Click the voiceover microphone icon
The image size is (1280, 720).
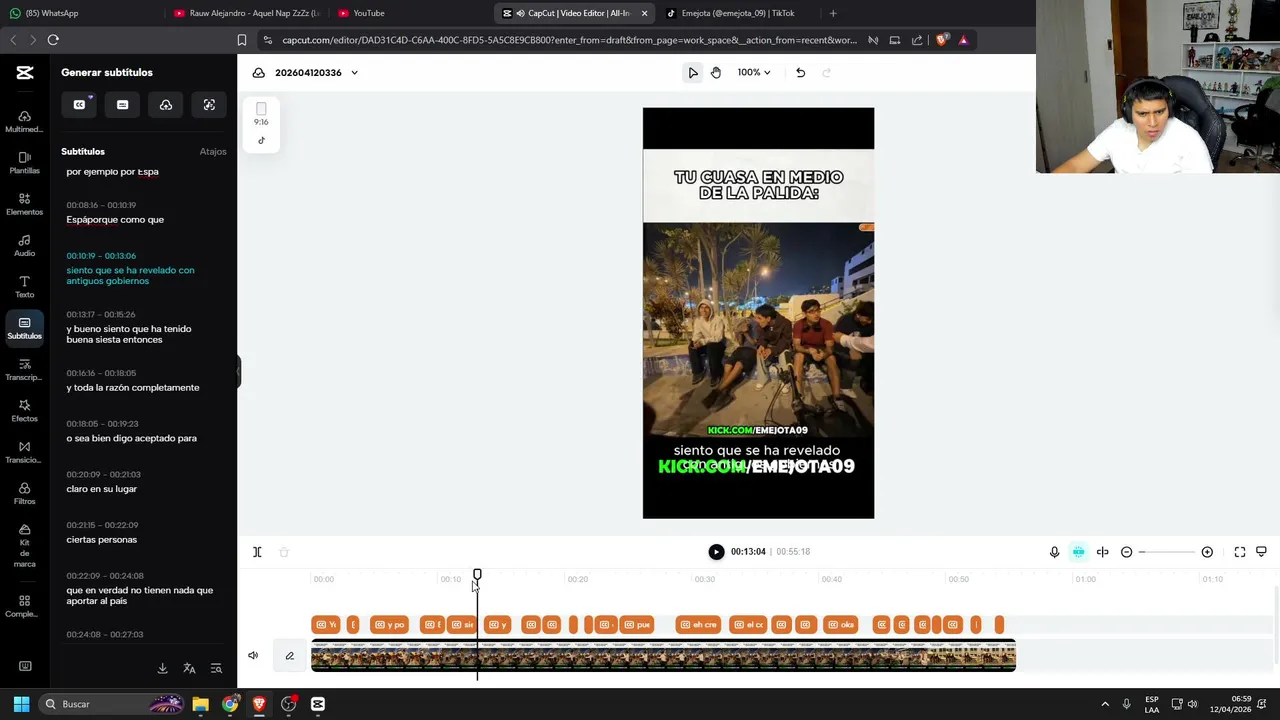pyautogui.click(x=1054, y=552)
